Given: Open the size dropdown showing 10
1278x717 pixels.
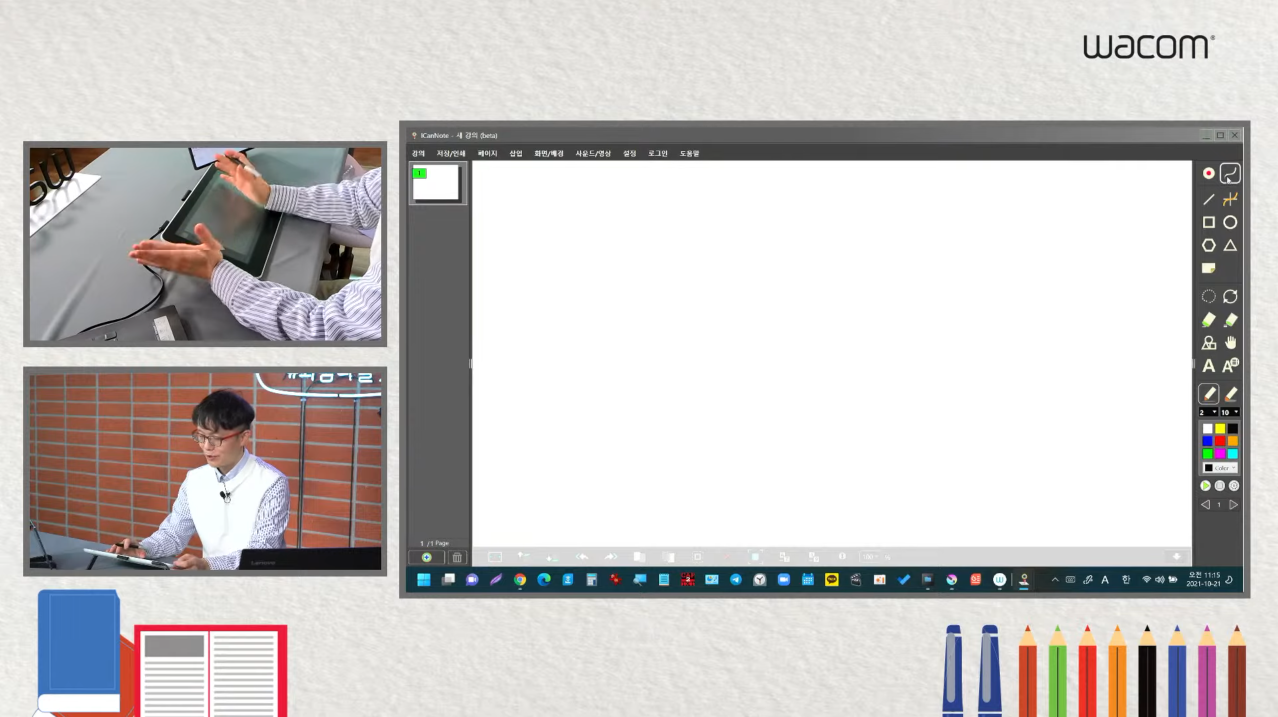Looking at the screenshot, I should point(1229,412).
